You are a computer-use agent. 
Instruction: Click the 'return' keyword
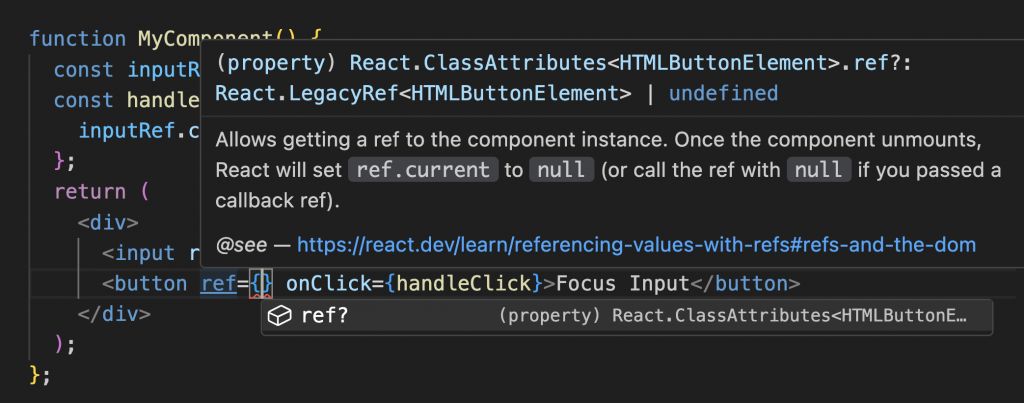click(90, 193)
